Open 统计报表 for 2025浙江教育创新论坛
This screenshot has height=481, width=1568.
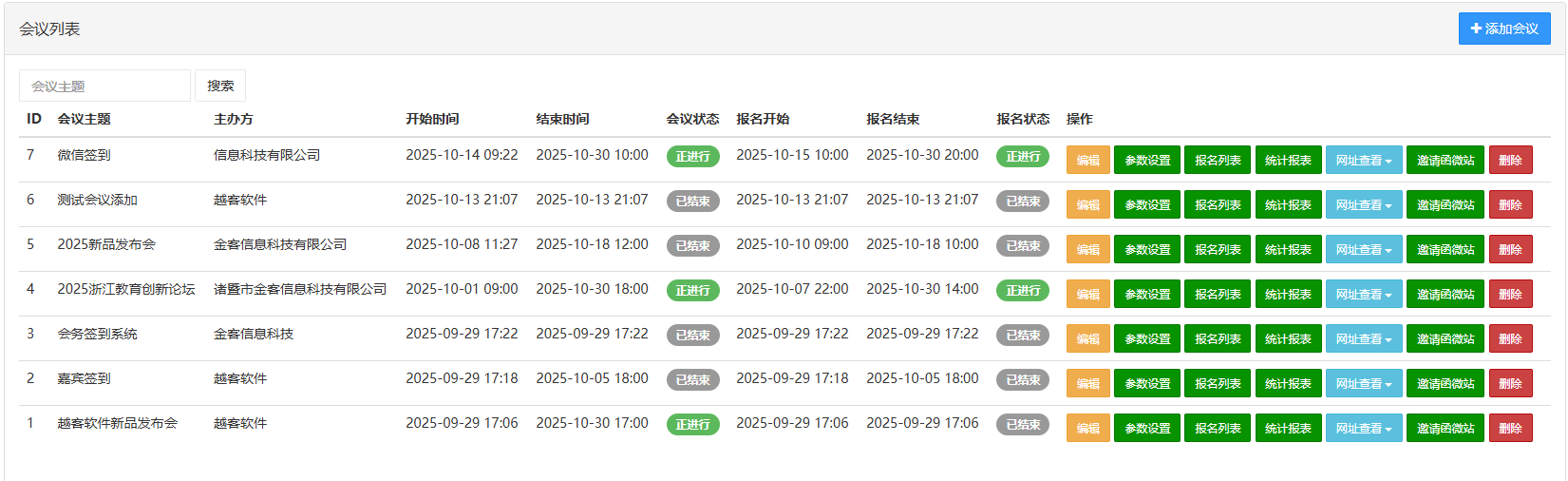coord(1288,294)
